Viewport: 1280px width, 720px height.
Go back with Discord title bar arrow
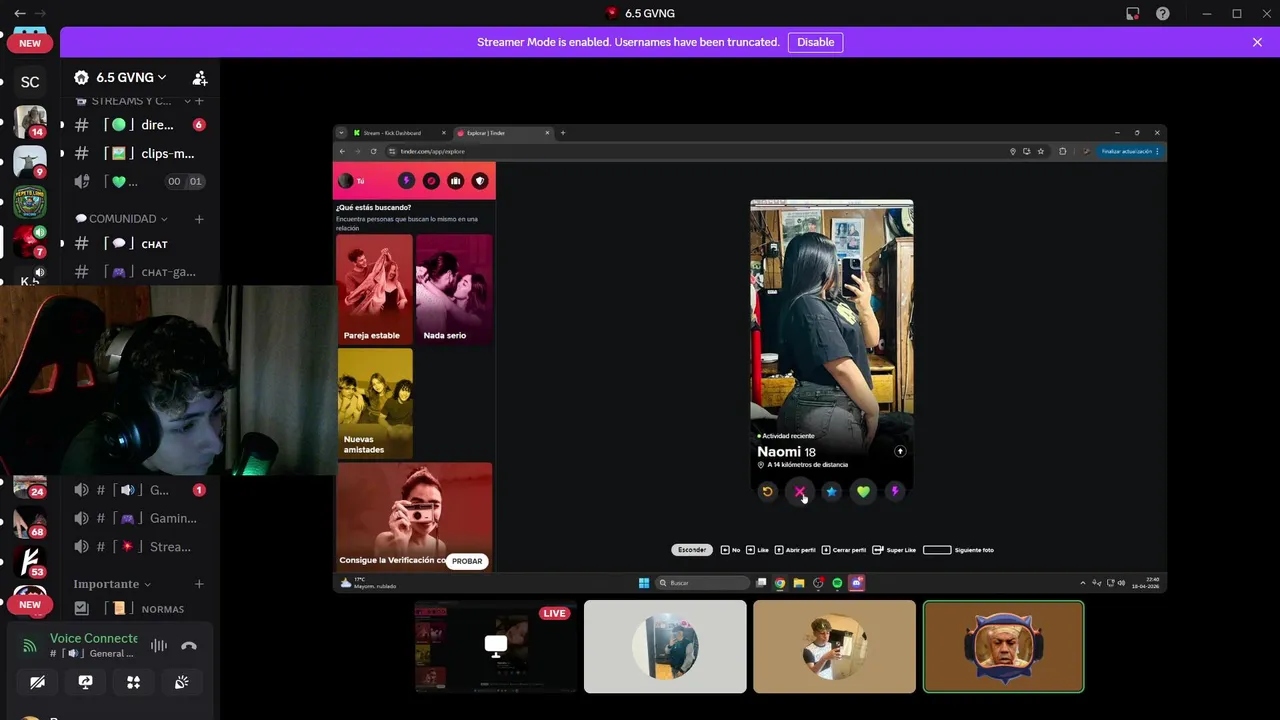coord(19,13)
